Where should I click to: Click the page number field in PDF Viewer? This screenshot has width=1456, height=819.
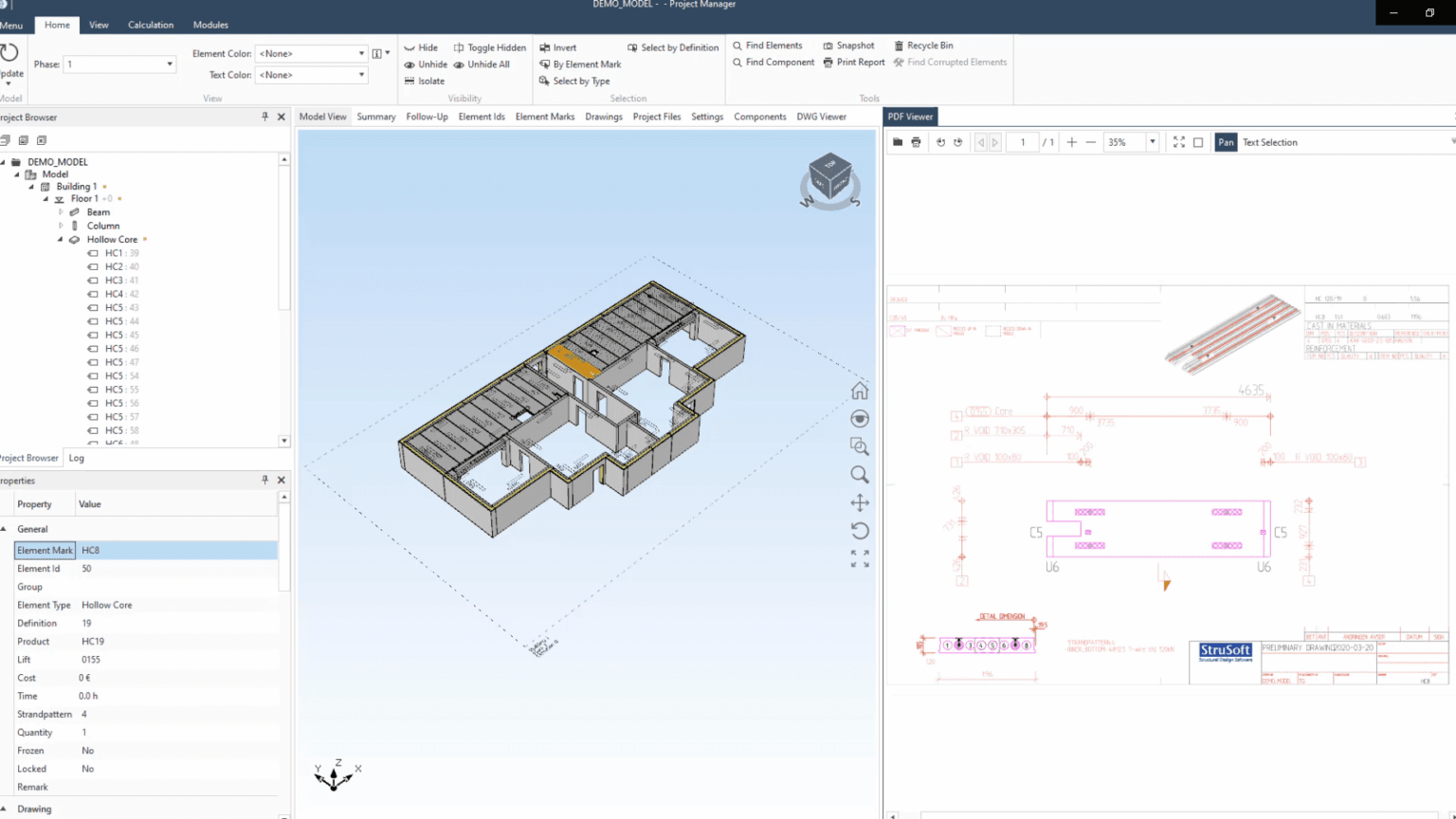click(x=1023, y=141)
